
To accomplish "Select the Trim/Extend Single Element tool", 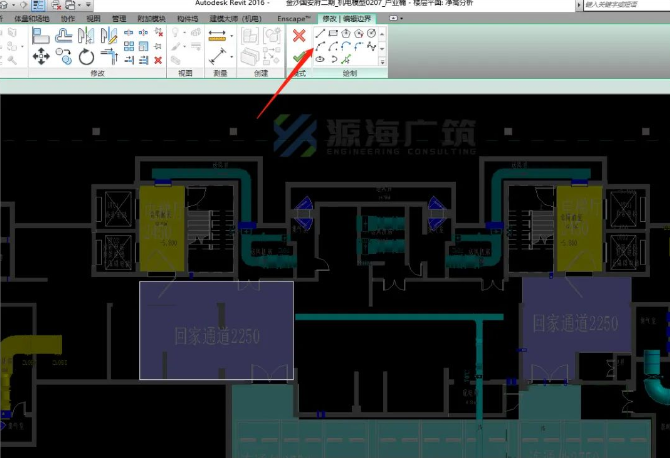I will click(x=129, y=60).
